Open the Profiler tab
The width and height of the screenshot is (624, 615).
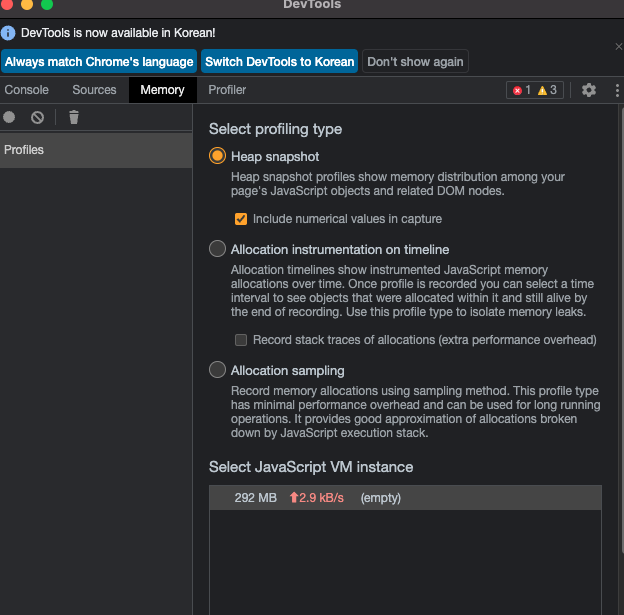tap(227, 90)
